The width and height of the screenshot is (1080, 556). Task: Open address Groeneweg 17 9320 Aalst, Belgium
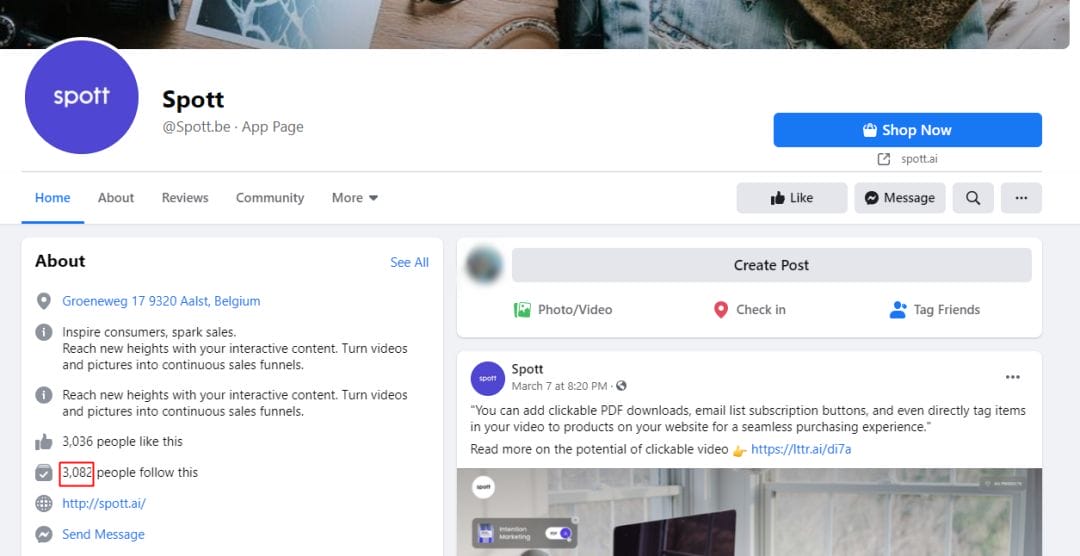161,301
